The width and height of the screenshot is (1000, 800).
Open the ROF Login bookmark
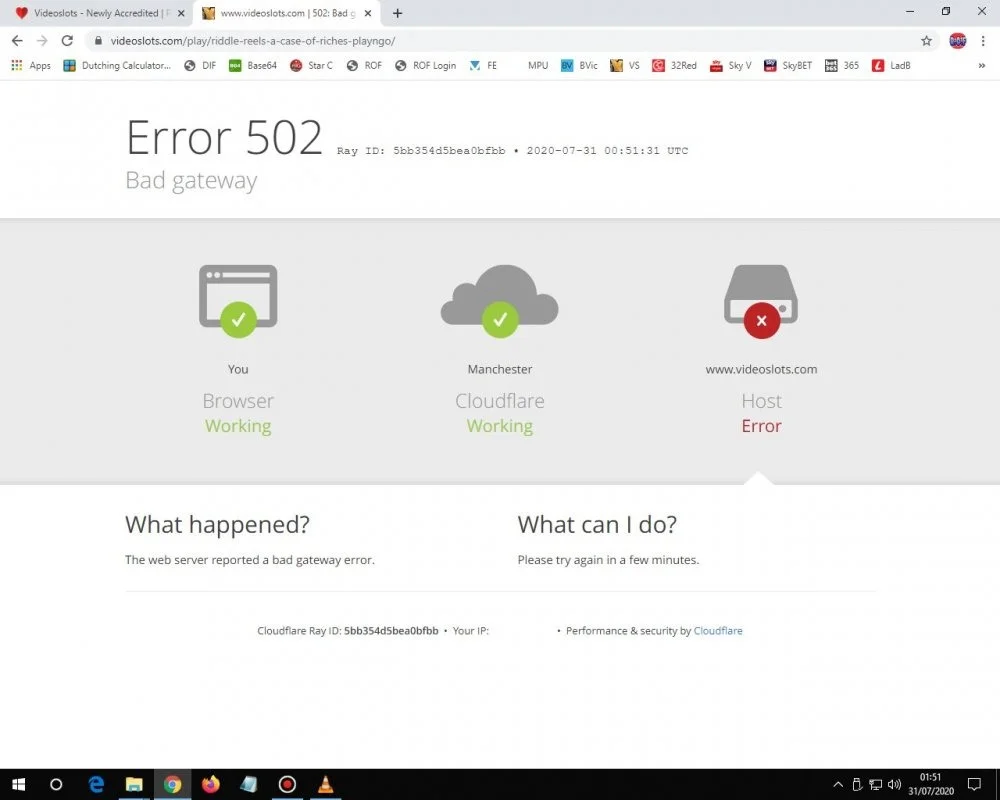point(425,65)
